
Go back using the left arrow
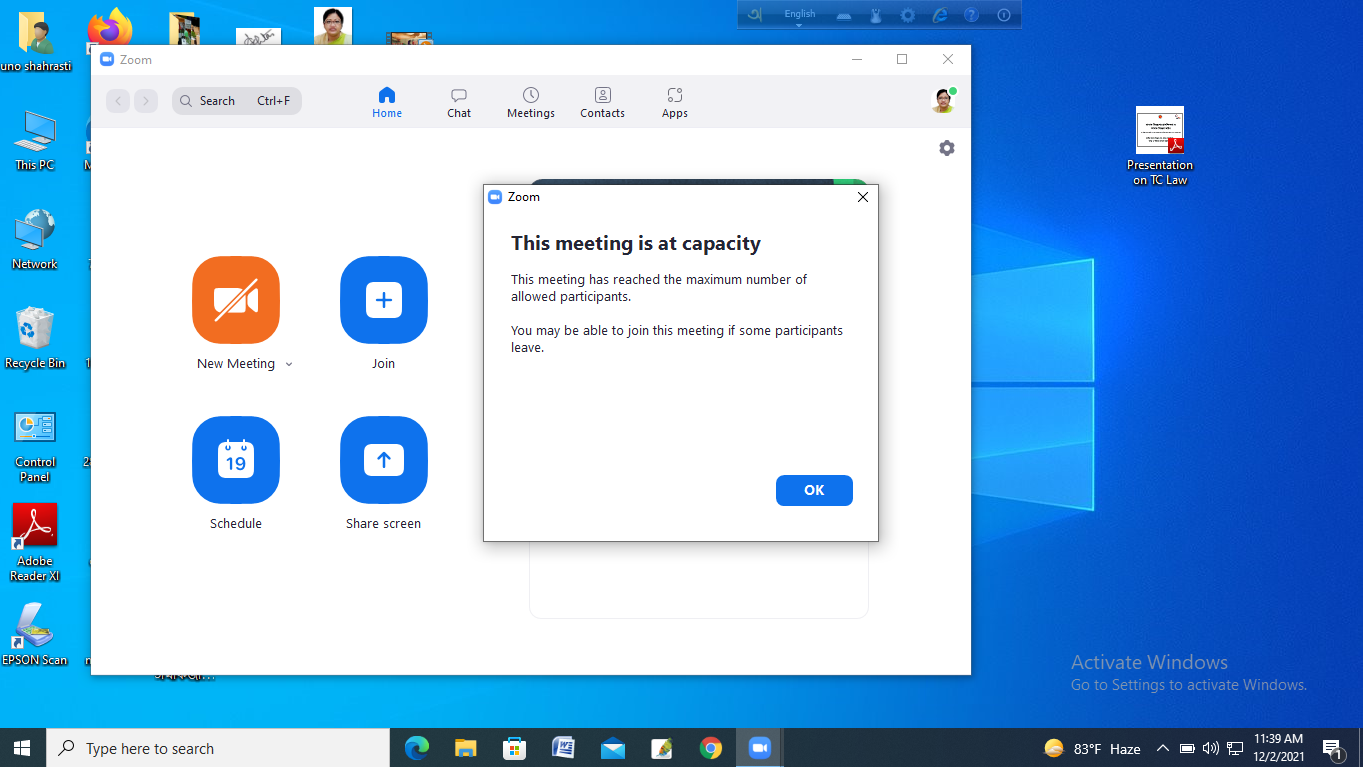point(118,101)
